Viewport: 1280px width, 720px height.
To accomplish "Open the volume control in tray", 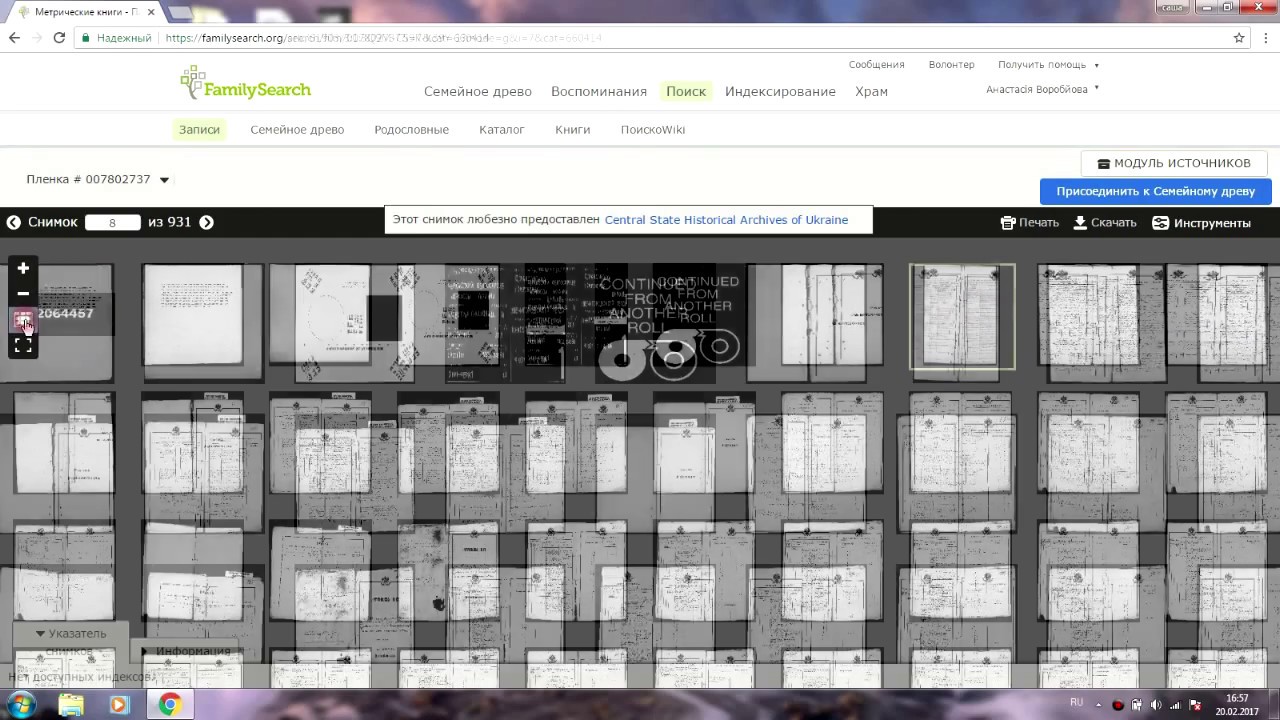I will pyautogui.click(x=1156, y=705).
